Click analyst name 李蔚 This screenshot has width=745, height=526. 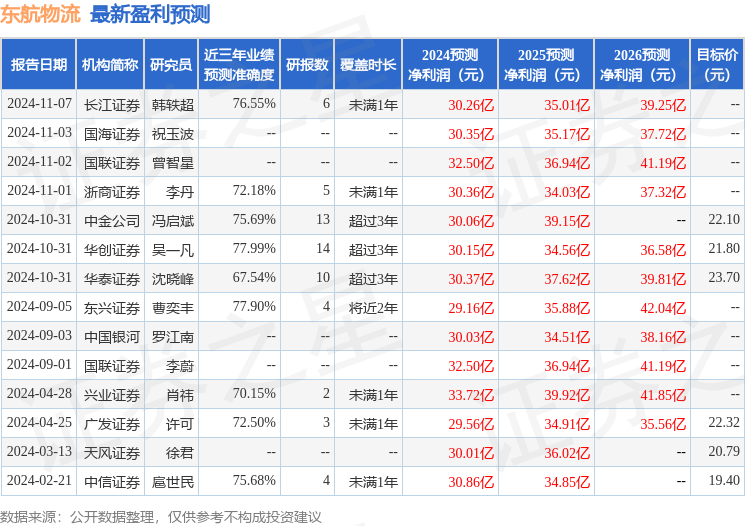click(180, 366)
